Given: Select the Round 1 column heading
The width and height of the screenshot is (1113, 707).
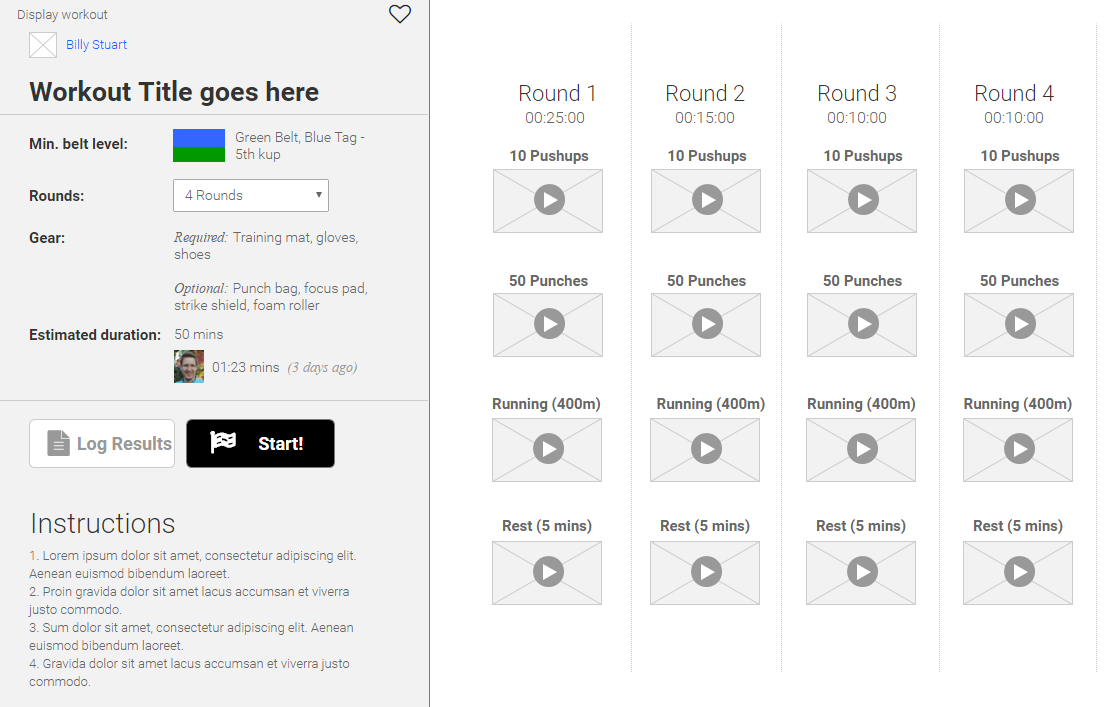Looking at the screenshot, I should [x=557, y=93].
